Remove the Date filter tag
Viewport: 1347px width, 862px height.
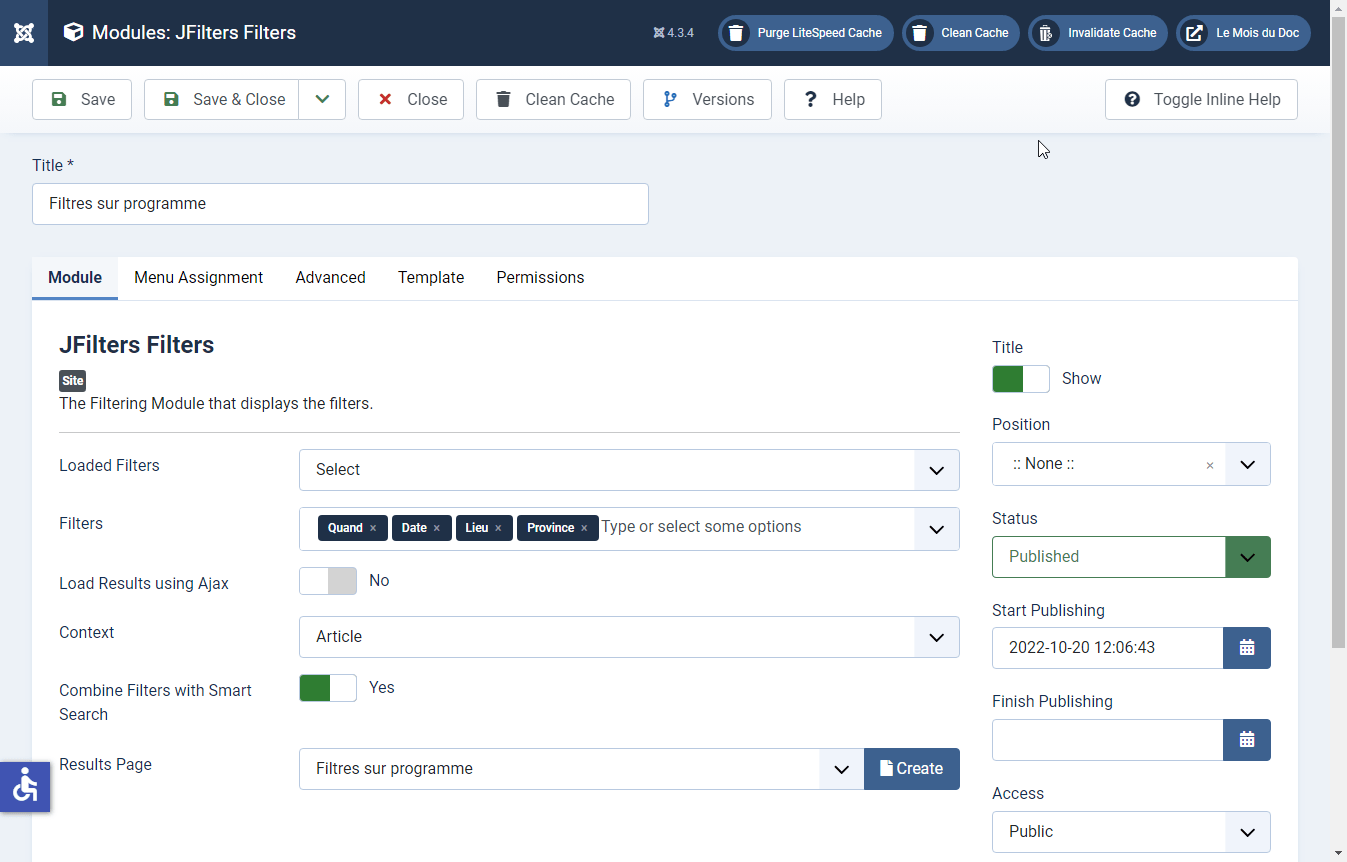436,528
